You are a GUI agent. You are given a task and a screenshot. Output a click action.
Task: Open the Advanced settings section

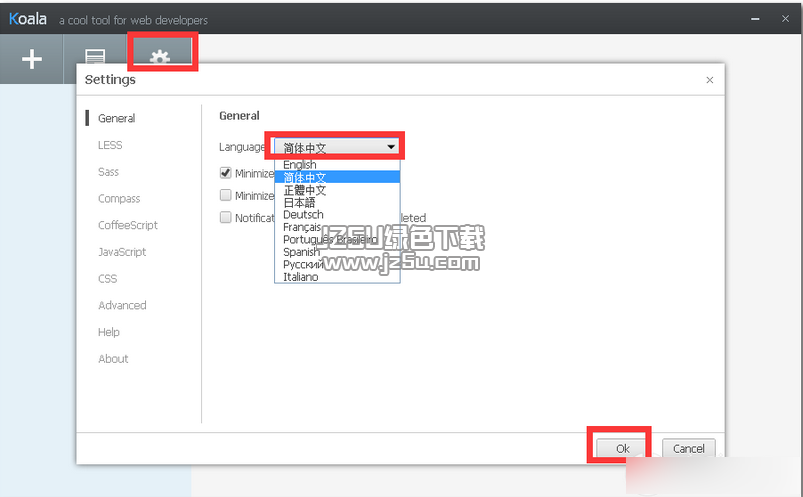tap(122, 305)
